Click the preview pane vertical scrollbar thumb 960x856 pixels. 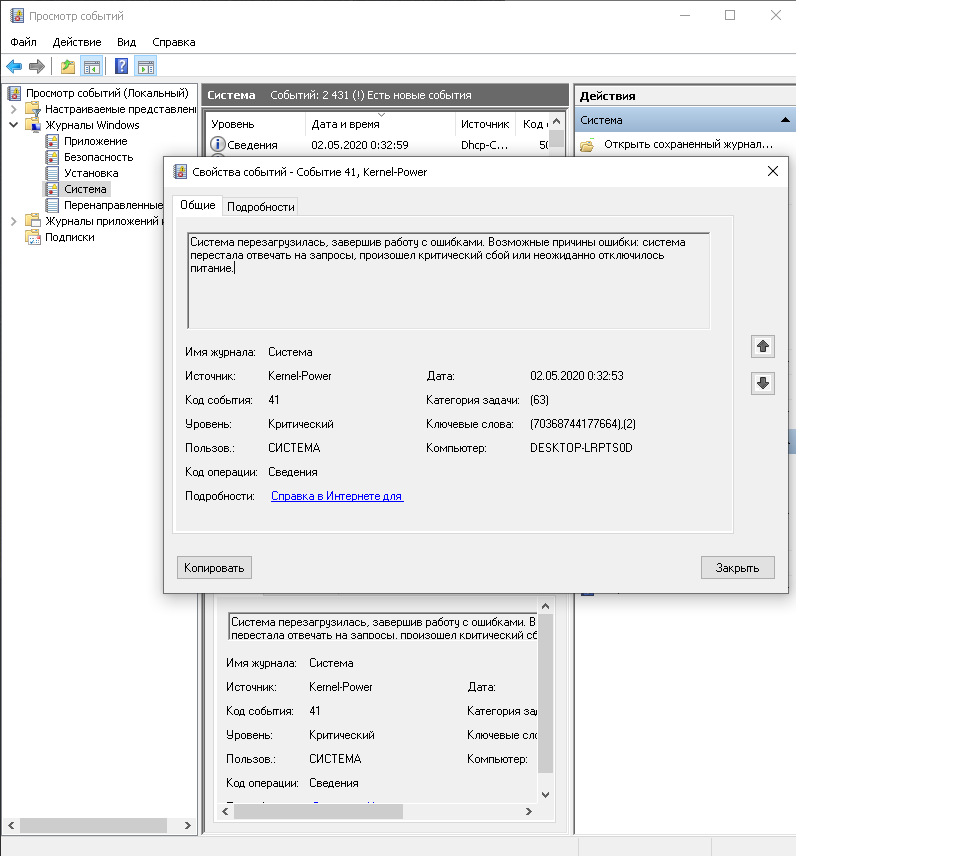point(545,694)
